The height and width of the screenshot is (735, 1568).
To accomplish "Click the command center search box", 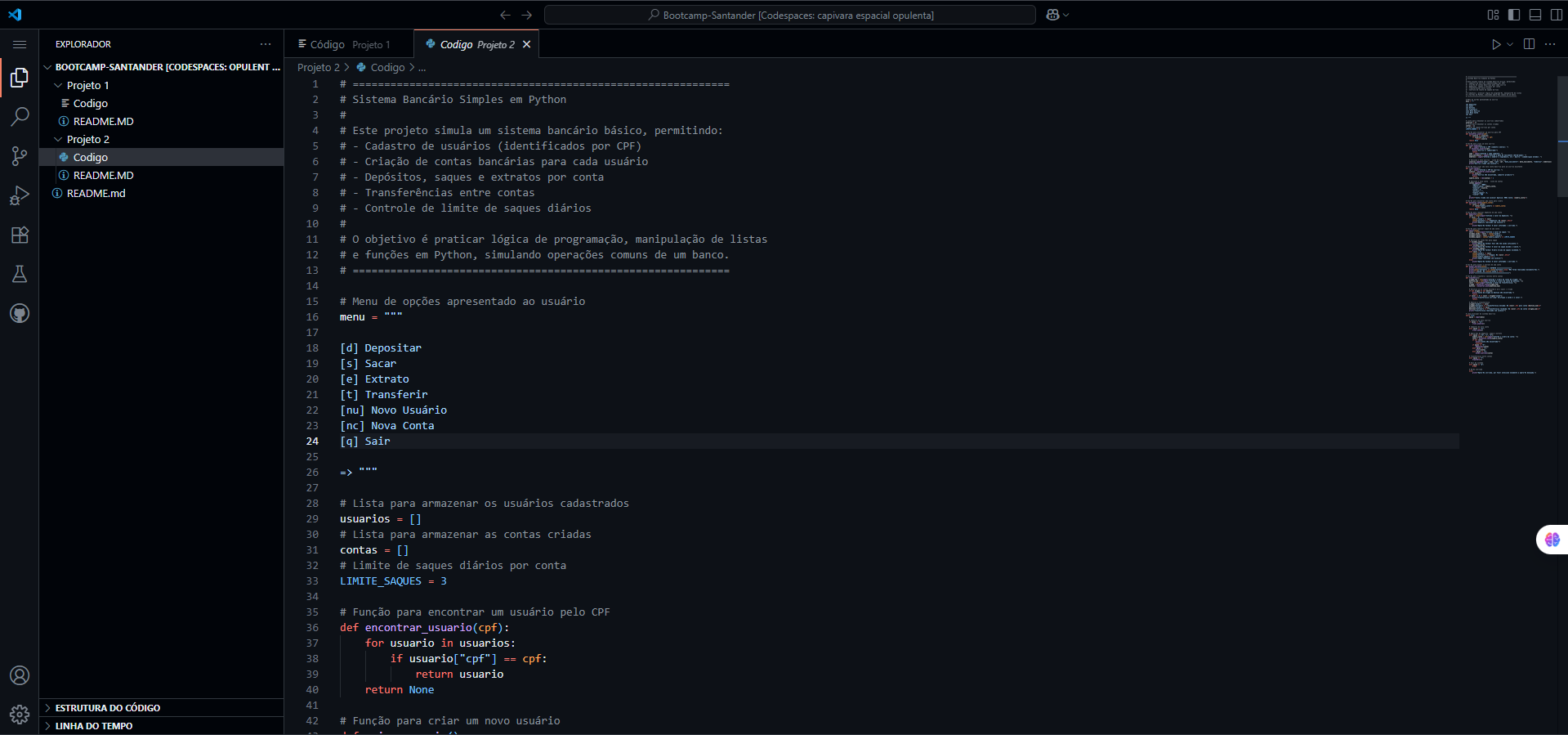I will point(789,15).
